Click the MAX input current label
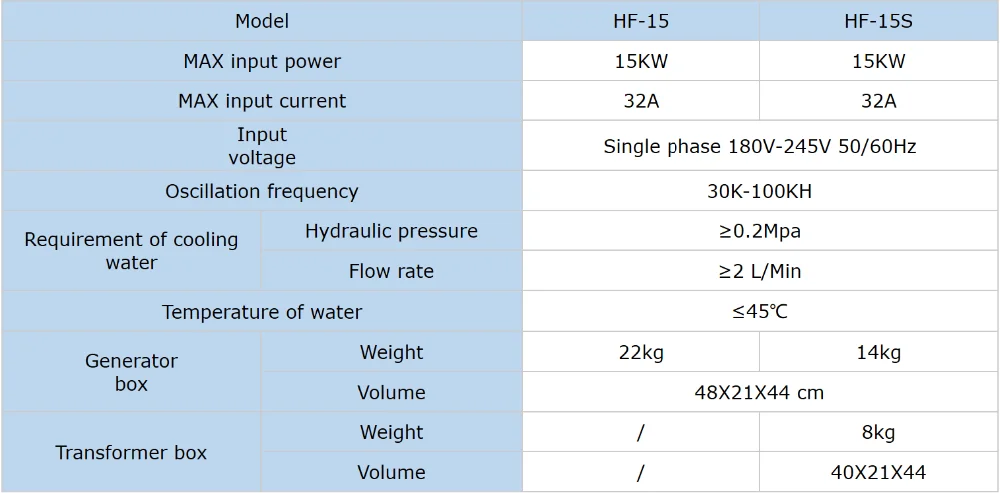1000x493 pixels. [262, 101]
